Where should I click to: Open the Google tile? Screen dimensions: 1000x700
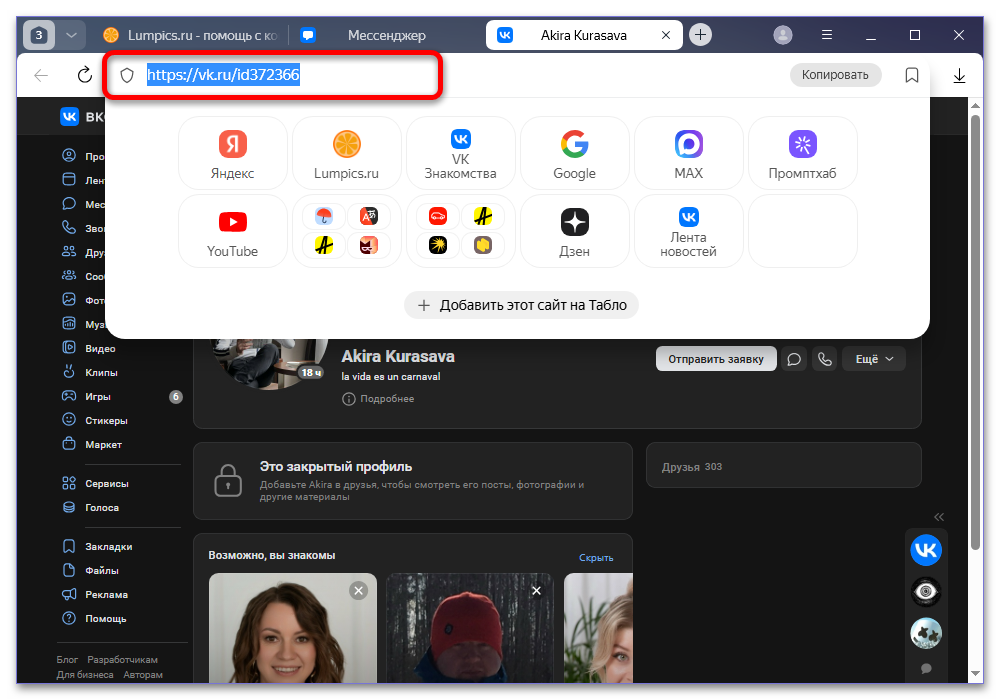(575, 153)
